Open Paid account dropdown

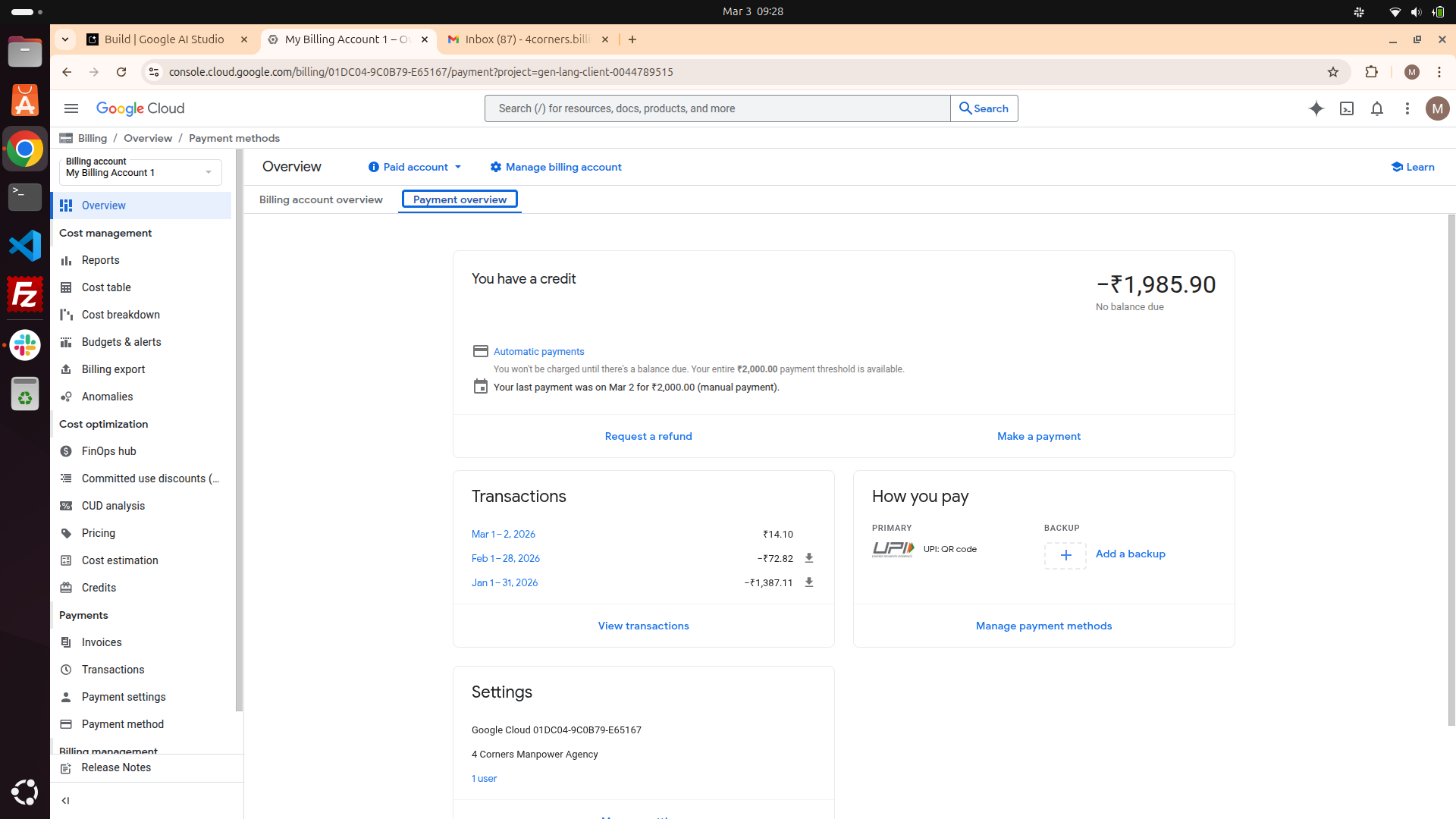click(x=415, y=167)
